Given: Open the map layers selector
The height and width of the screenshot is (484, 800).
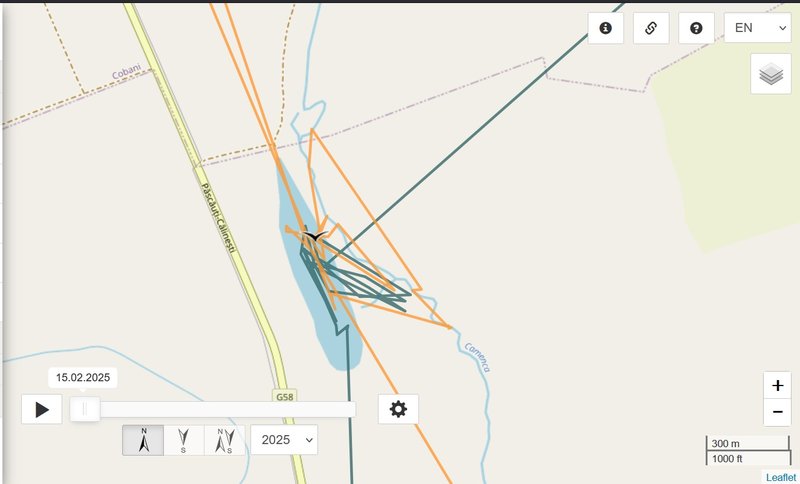Looking at the screenshot, I should click(771, 74).
